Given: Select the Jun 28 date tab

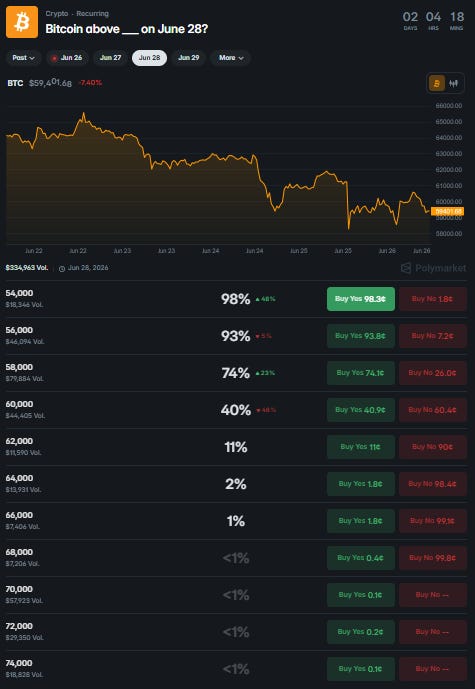Looking at the screenshot, I should tap(149, 58).
